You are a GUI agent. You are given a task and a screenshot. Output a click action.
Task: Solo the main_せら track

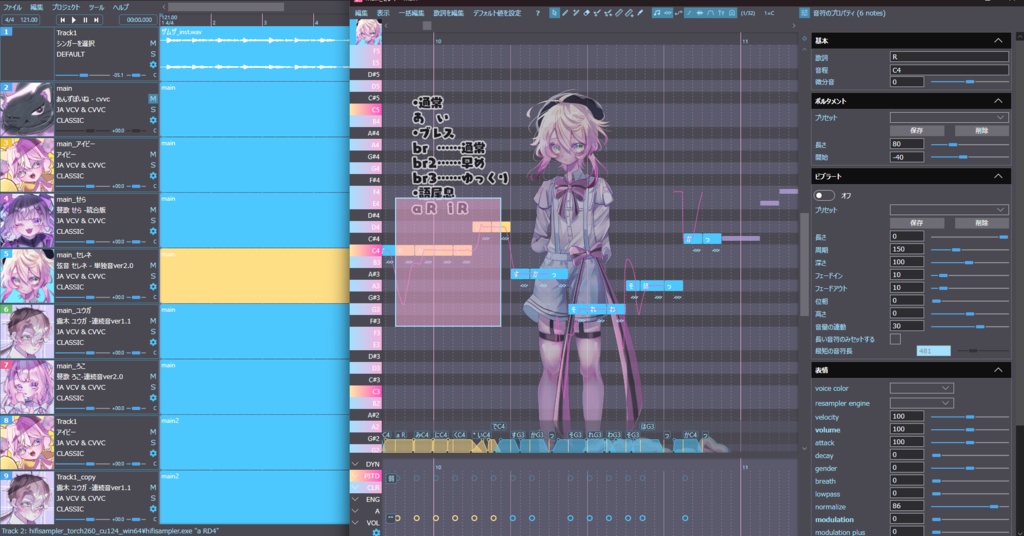point(153,221)
